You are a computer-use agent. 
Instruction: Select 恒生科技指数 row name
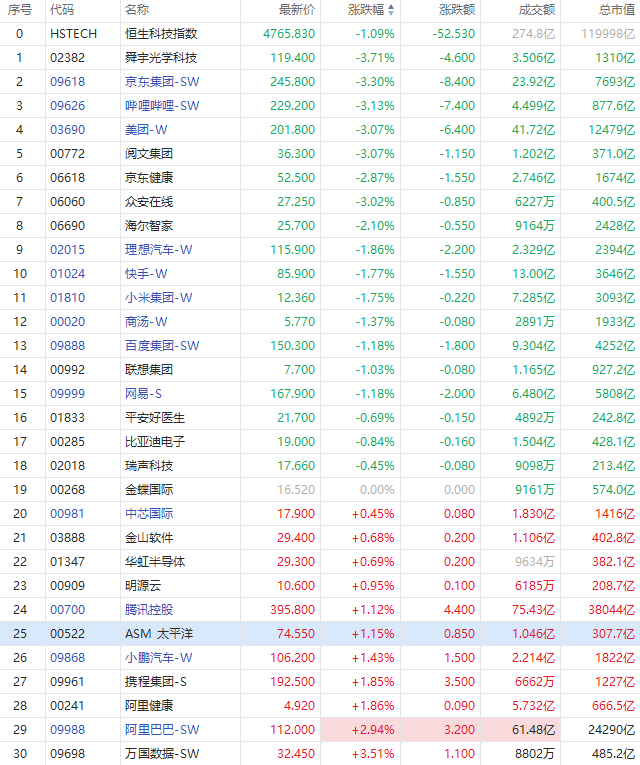click(161, 34)
